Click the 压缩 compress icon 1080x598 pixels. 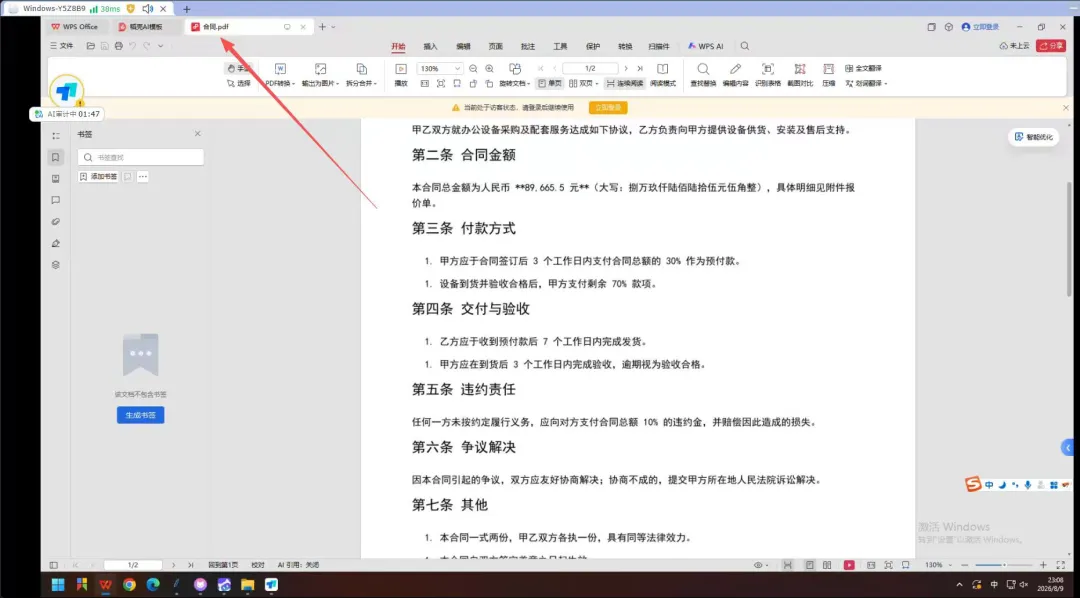[829, 75]
